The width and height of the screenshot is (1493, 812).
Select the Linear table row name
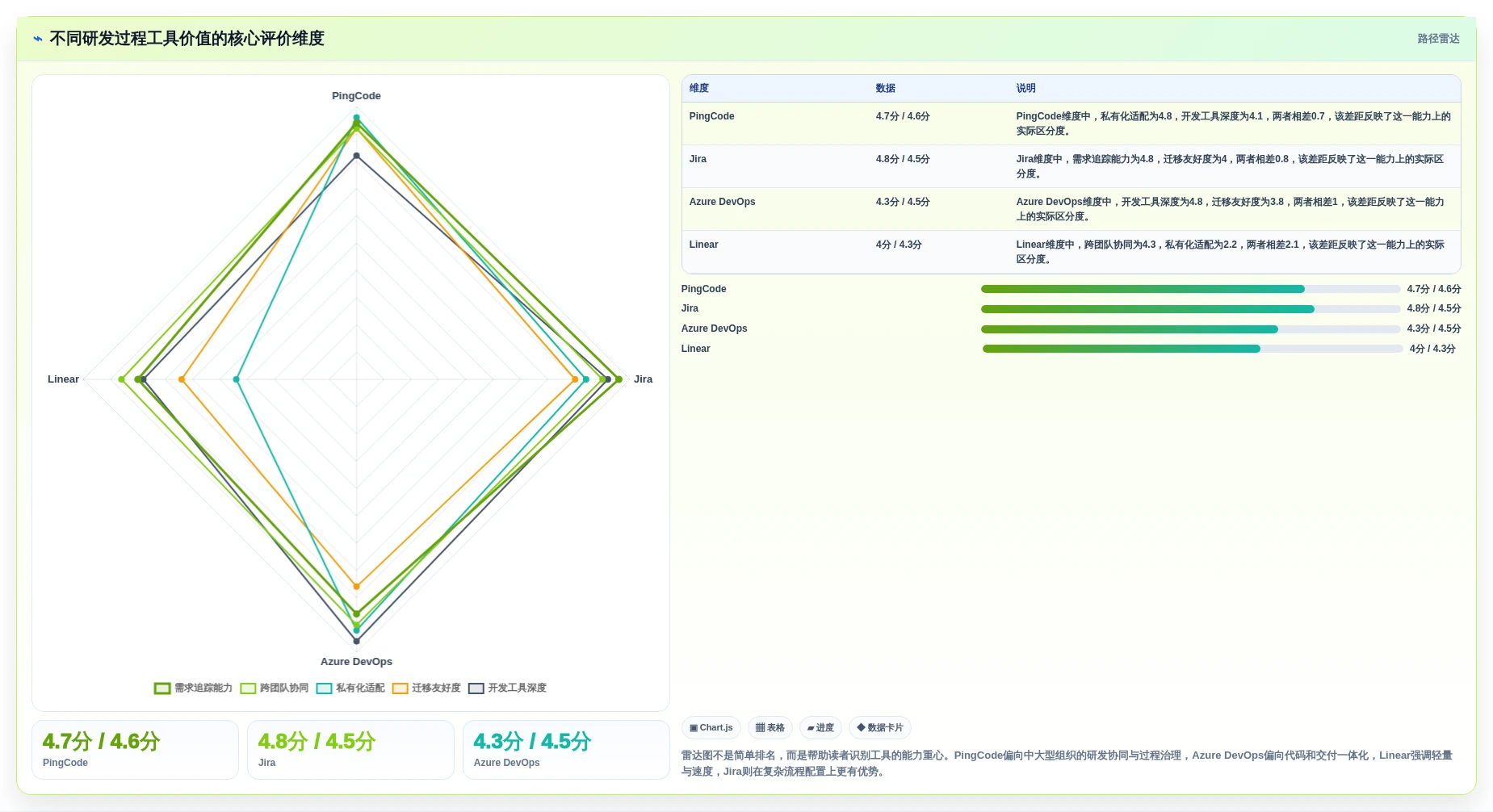(703, 245)
